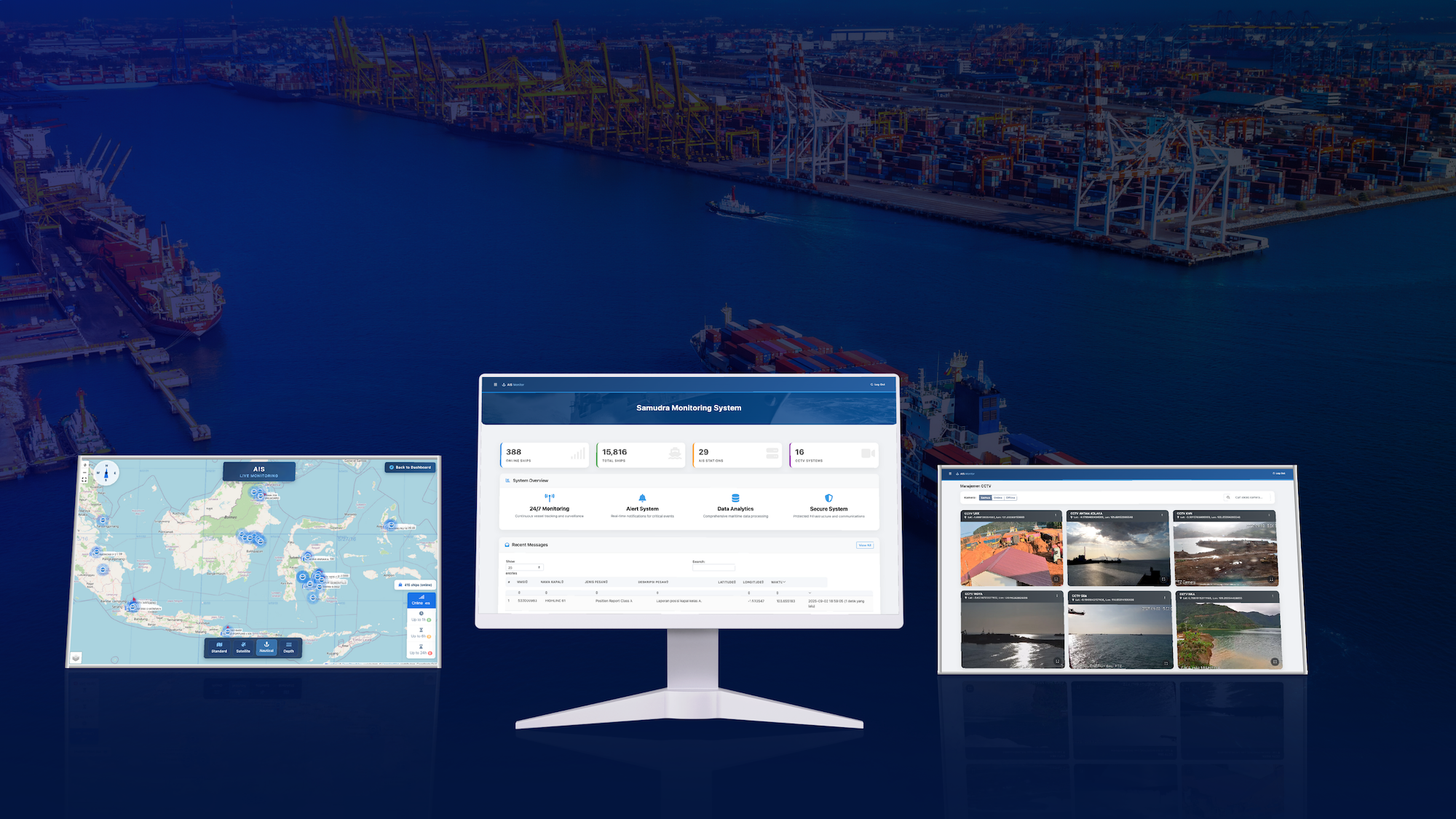Open 'View All' in Recent Messages
This screenshot has width=1456, height=819.
point(866,545)
